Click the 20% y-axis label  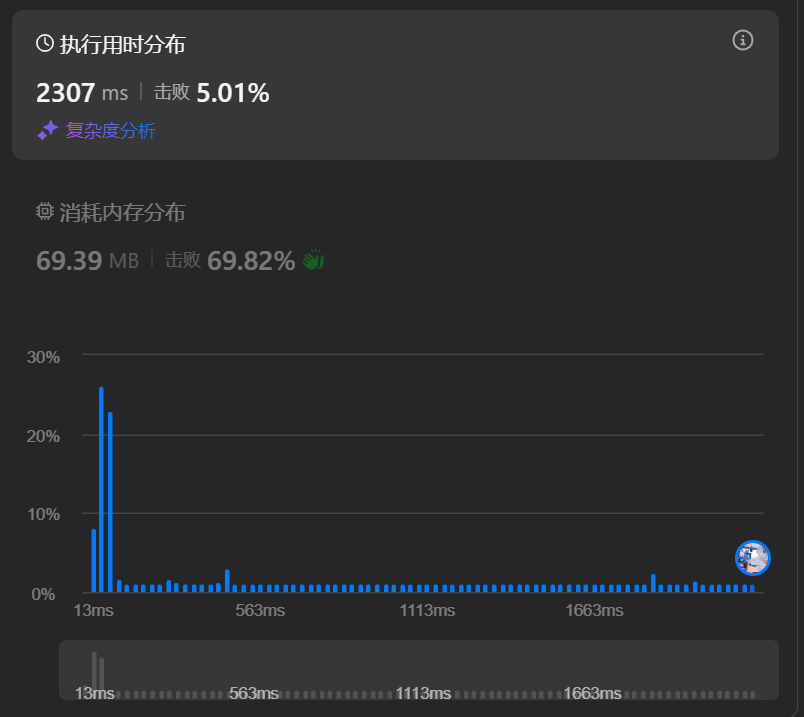[x=43, y=436]
